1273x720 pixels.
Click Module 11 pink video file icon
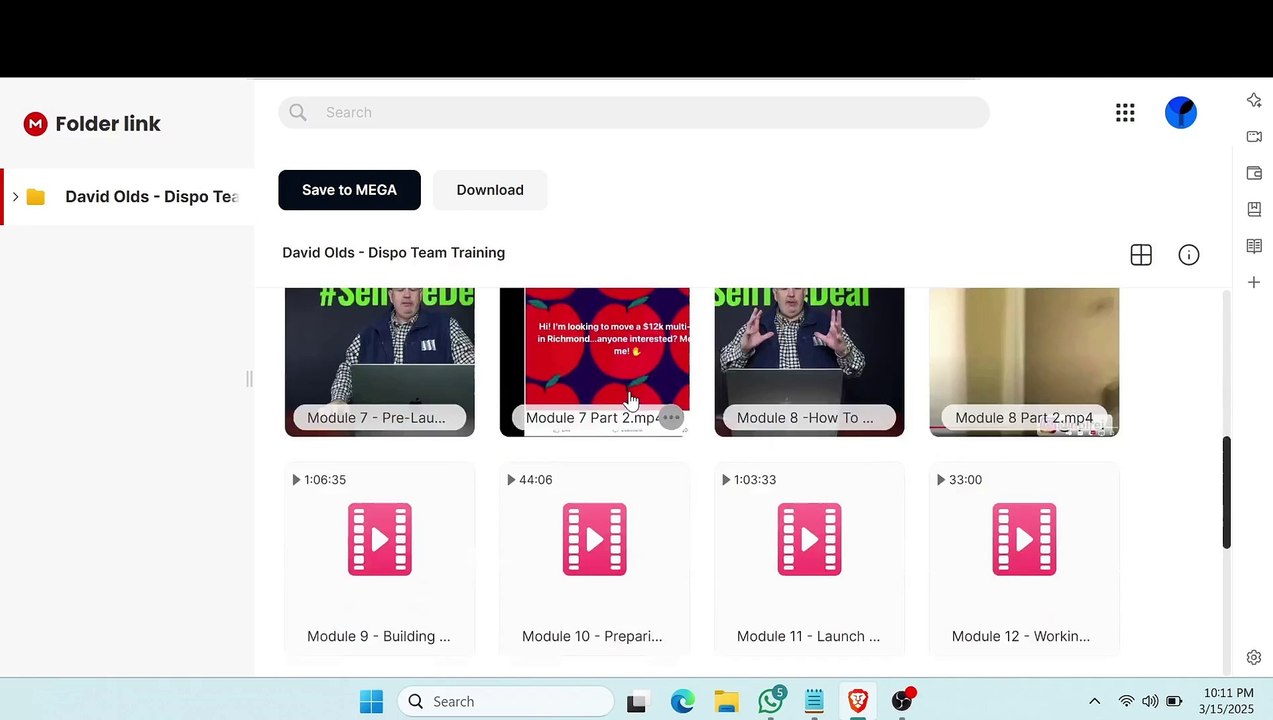(810, 539)
